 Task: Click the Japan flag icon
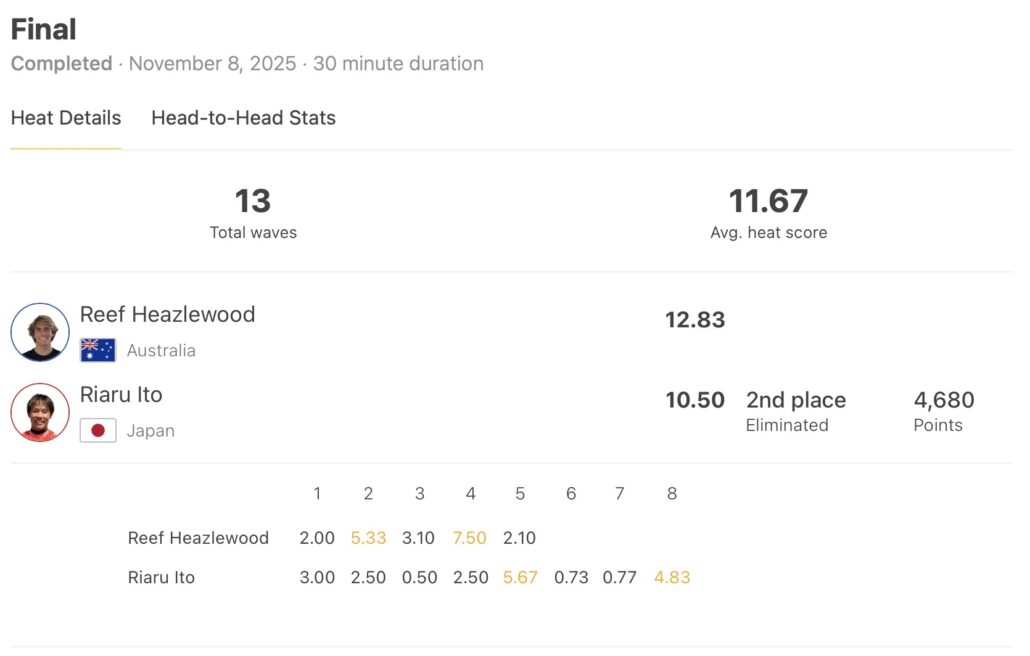pos(98,431)
